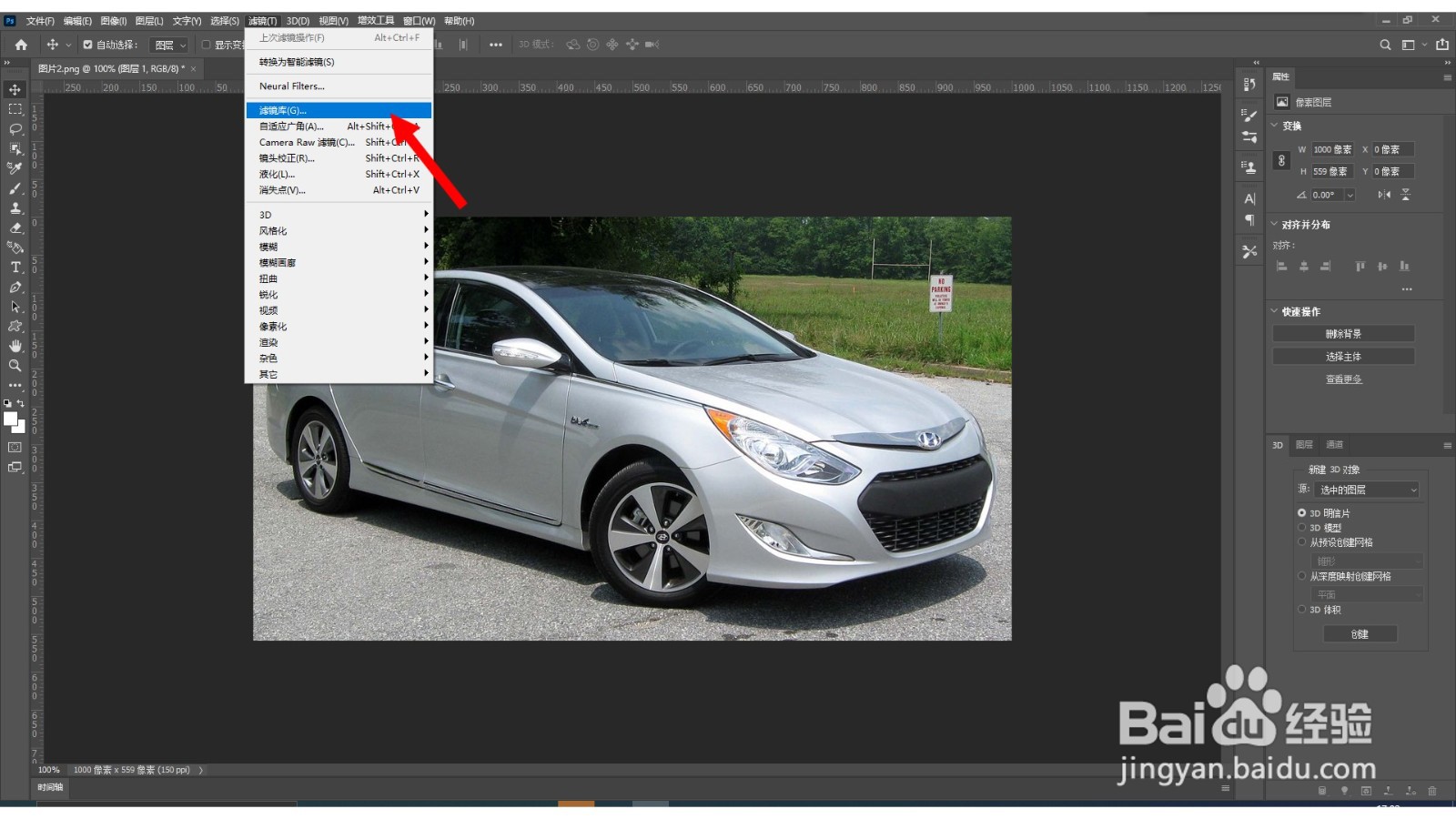Click the 选择主体 button

[x=1343, y=357]
